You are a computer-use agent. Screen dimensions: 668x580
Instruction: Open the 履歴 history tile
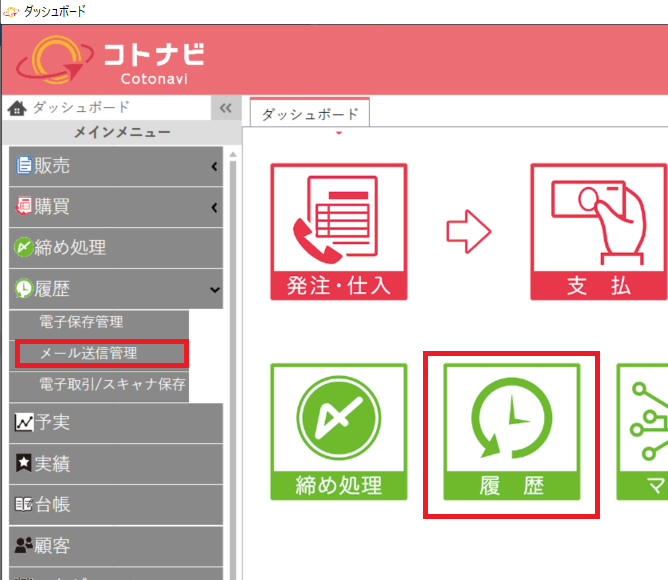point(511,432)
